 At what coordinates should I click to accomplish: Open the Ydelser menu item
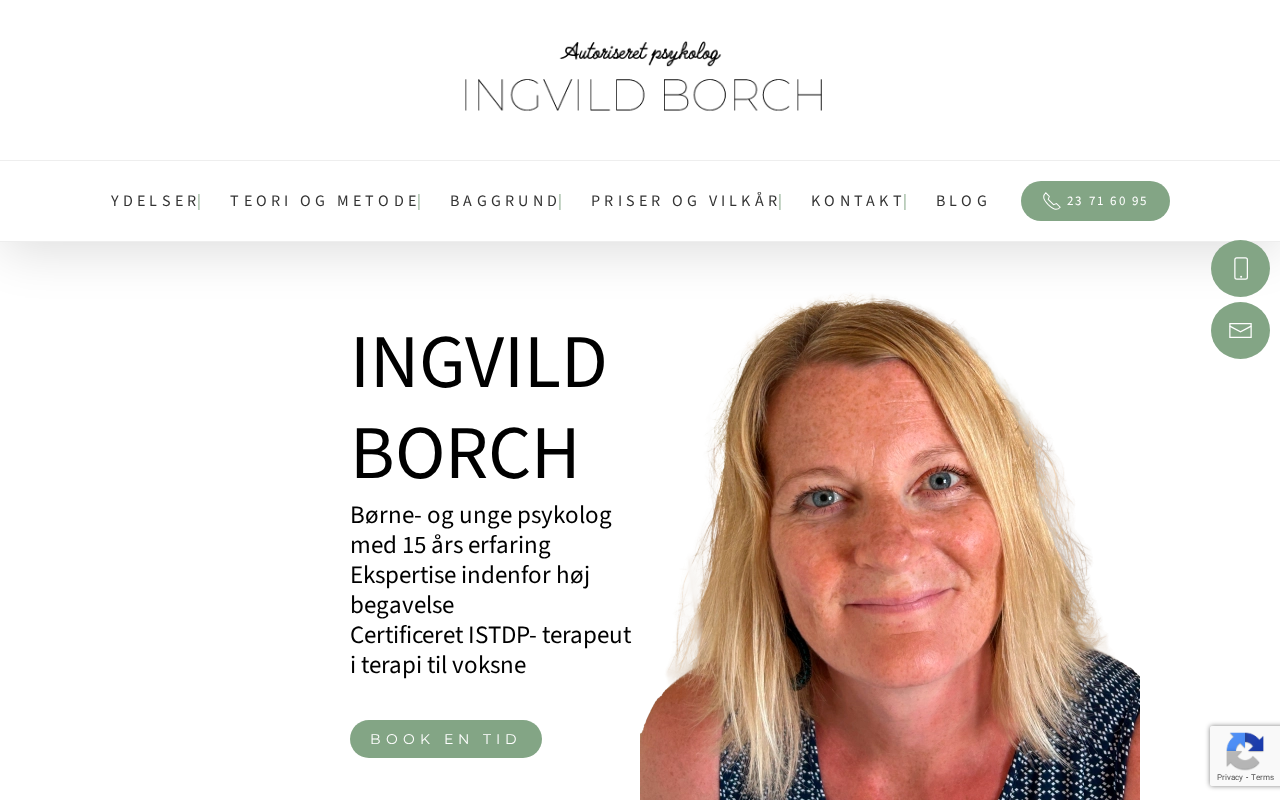pyautogui.click(x=155, y=201)
